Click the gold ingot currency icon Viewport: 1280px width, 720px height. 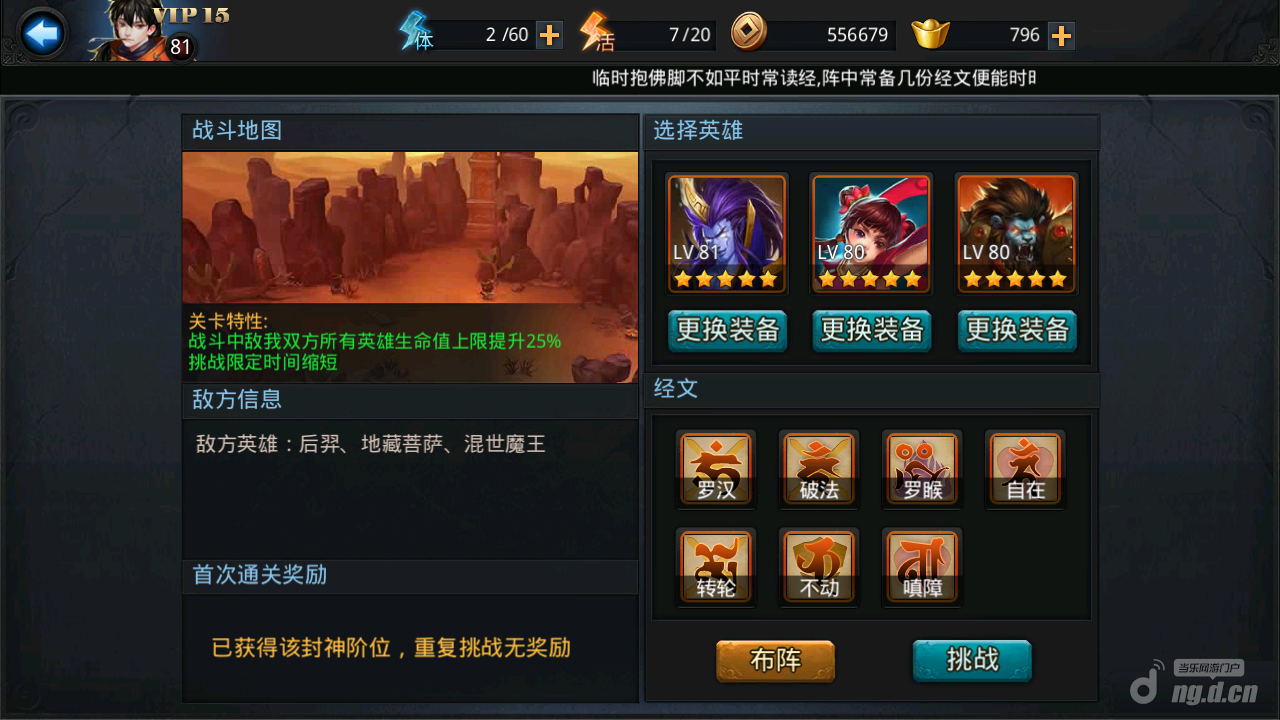(930, 35)
